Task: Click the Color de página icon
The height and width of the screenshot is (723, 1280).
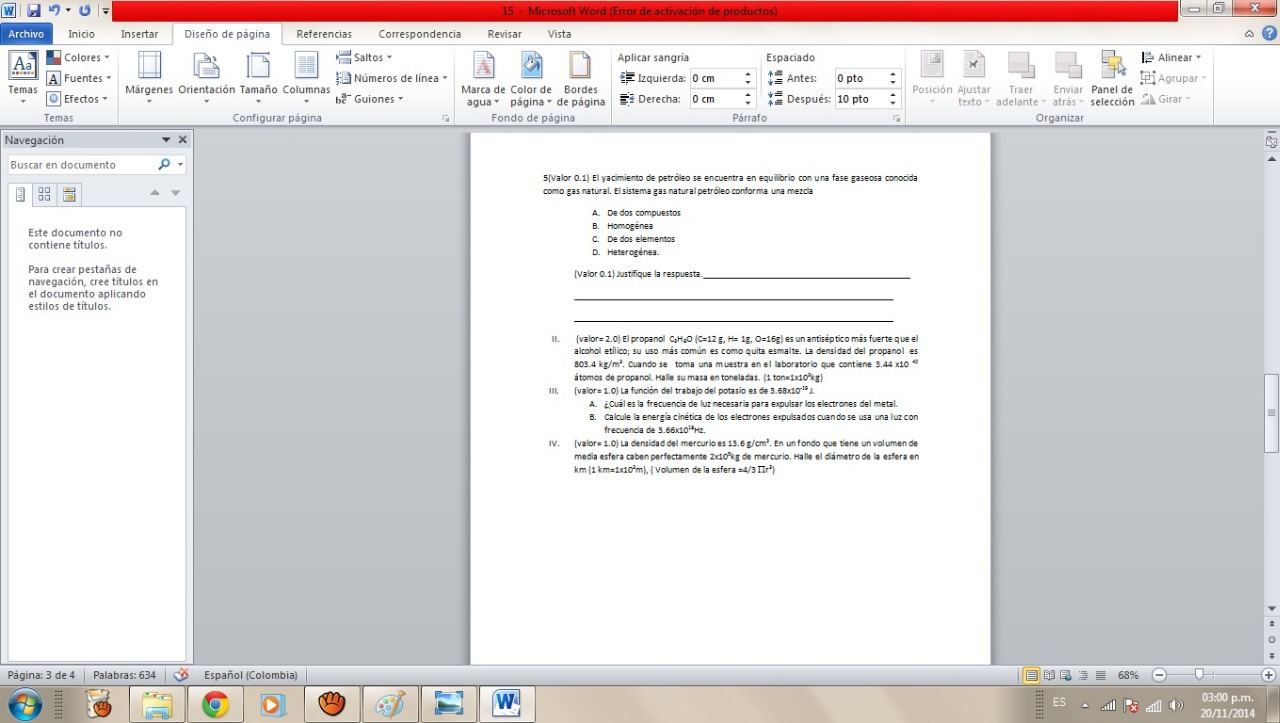Action: point(531,78)
